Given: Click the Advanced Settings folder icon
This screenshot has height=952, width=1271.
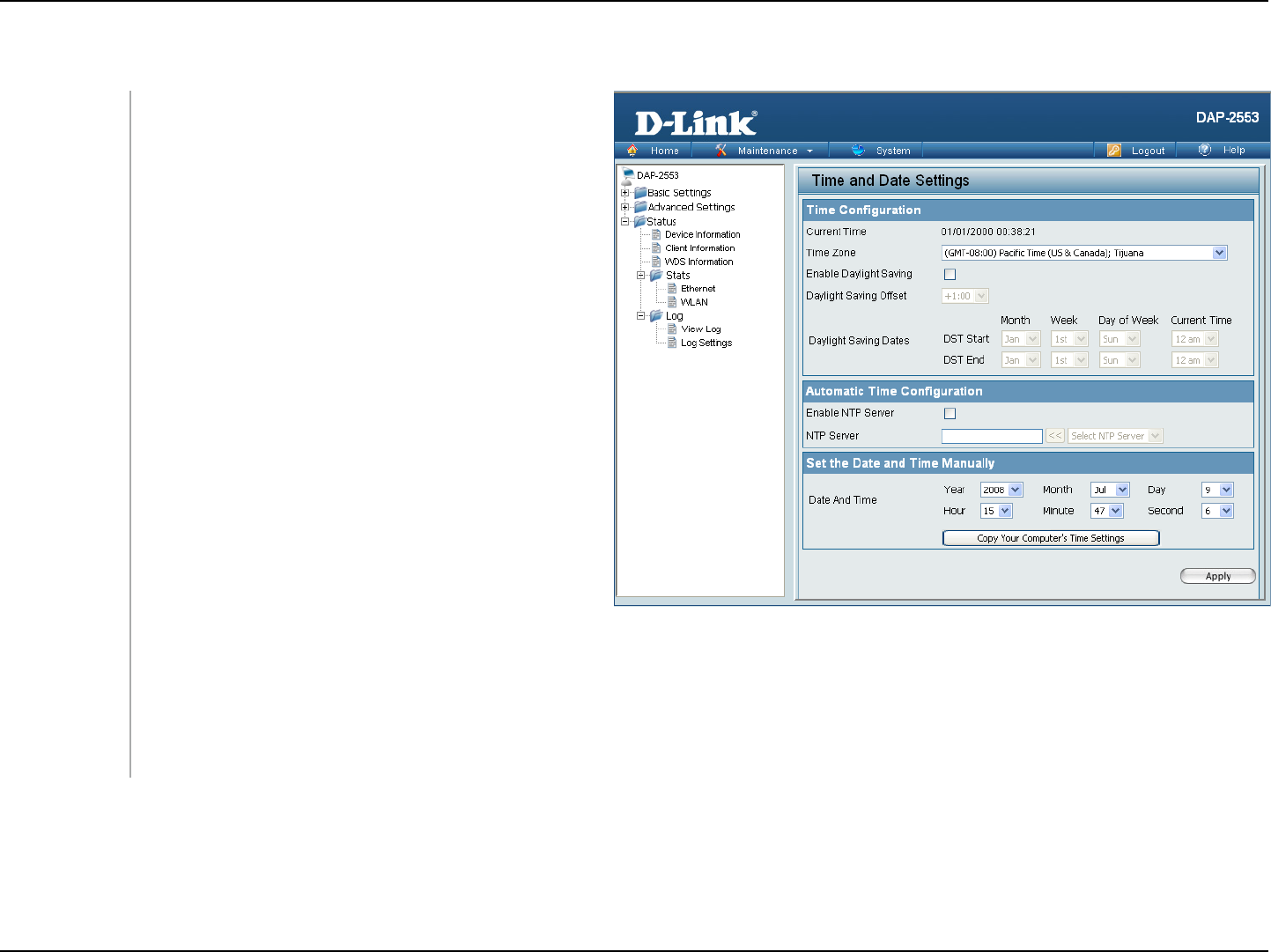Looking at the screenshot, I should (x=640, y=207).
